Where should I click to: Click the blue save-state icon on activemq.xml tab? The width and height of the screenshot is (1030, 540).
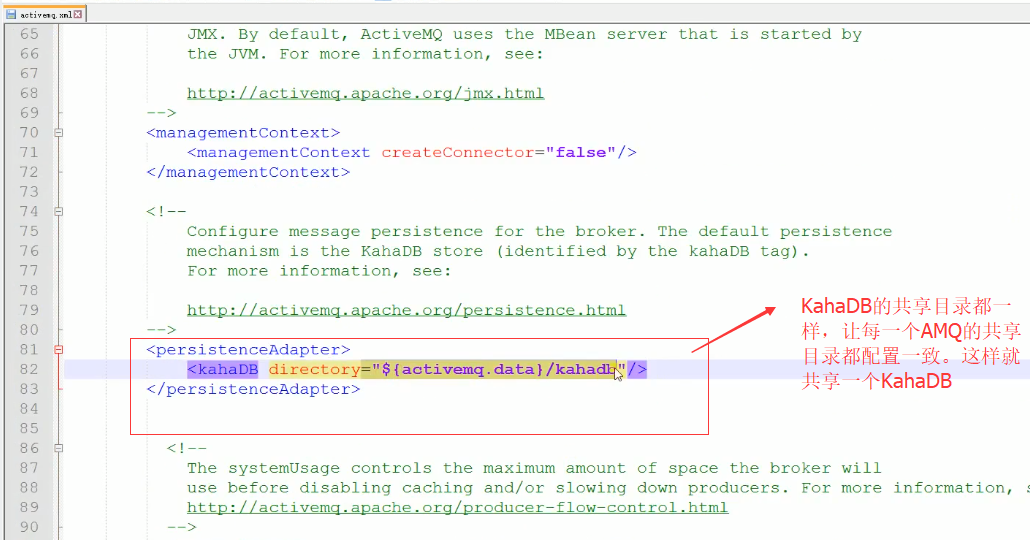click(x=11, y=14)
